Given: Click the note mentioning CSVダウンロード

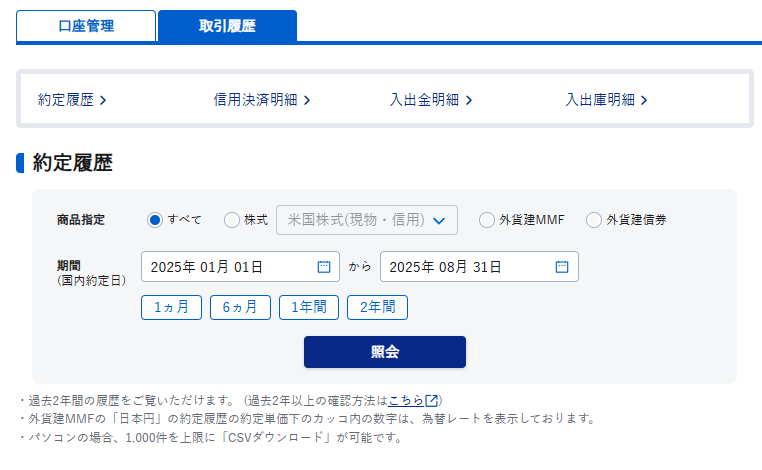Looking at the screenshot, I should point(211,437).
